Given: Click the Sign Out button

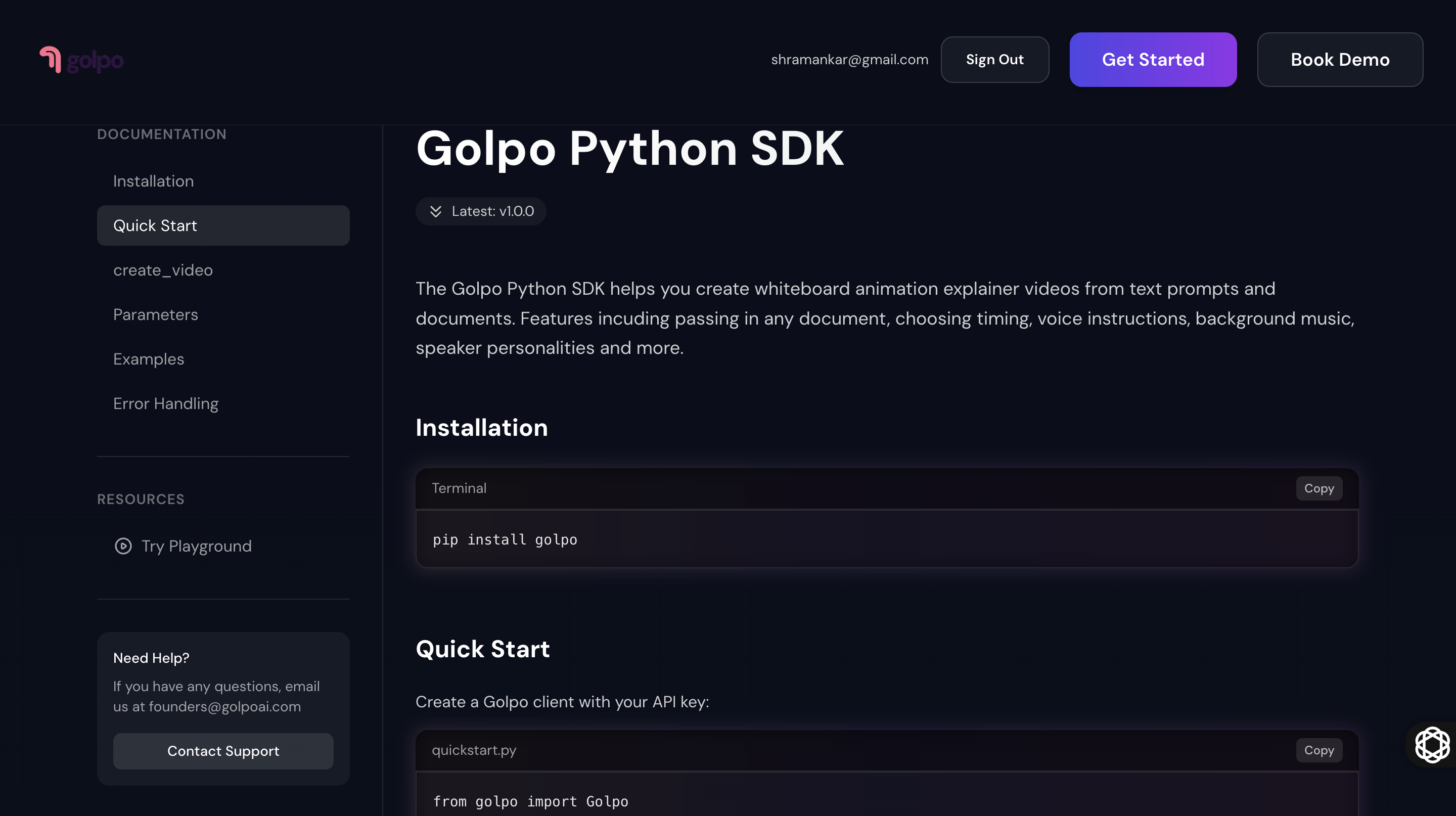Looking at the screenshot, I should (994, 59).
